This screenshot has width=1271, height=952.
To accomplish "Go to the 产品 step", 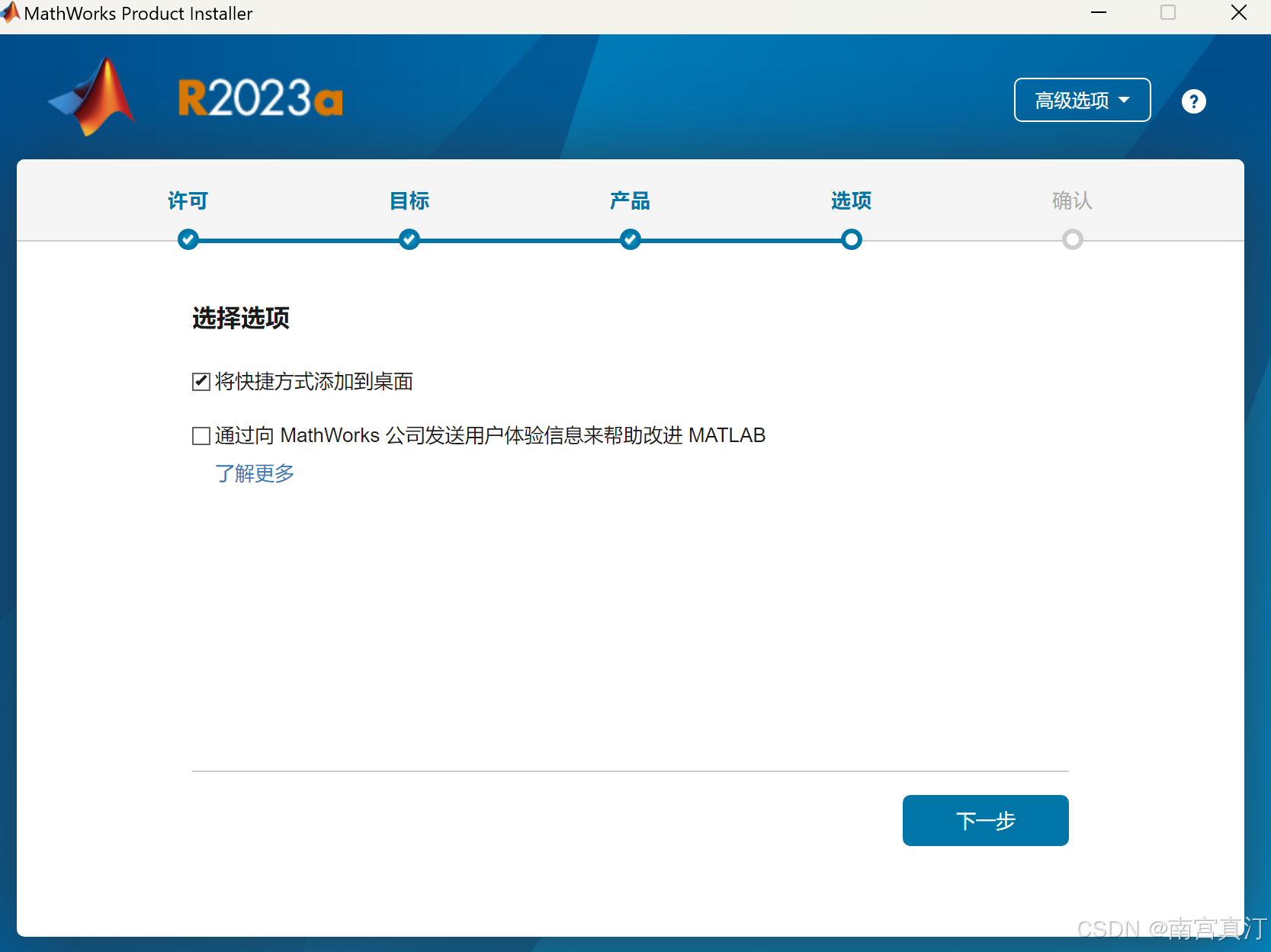I will (x=630, y=200).
